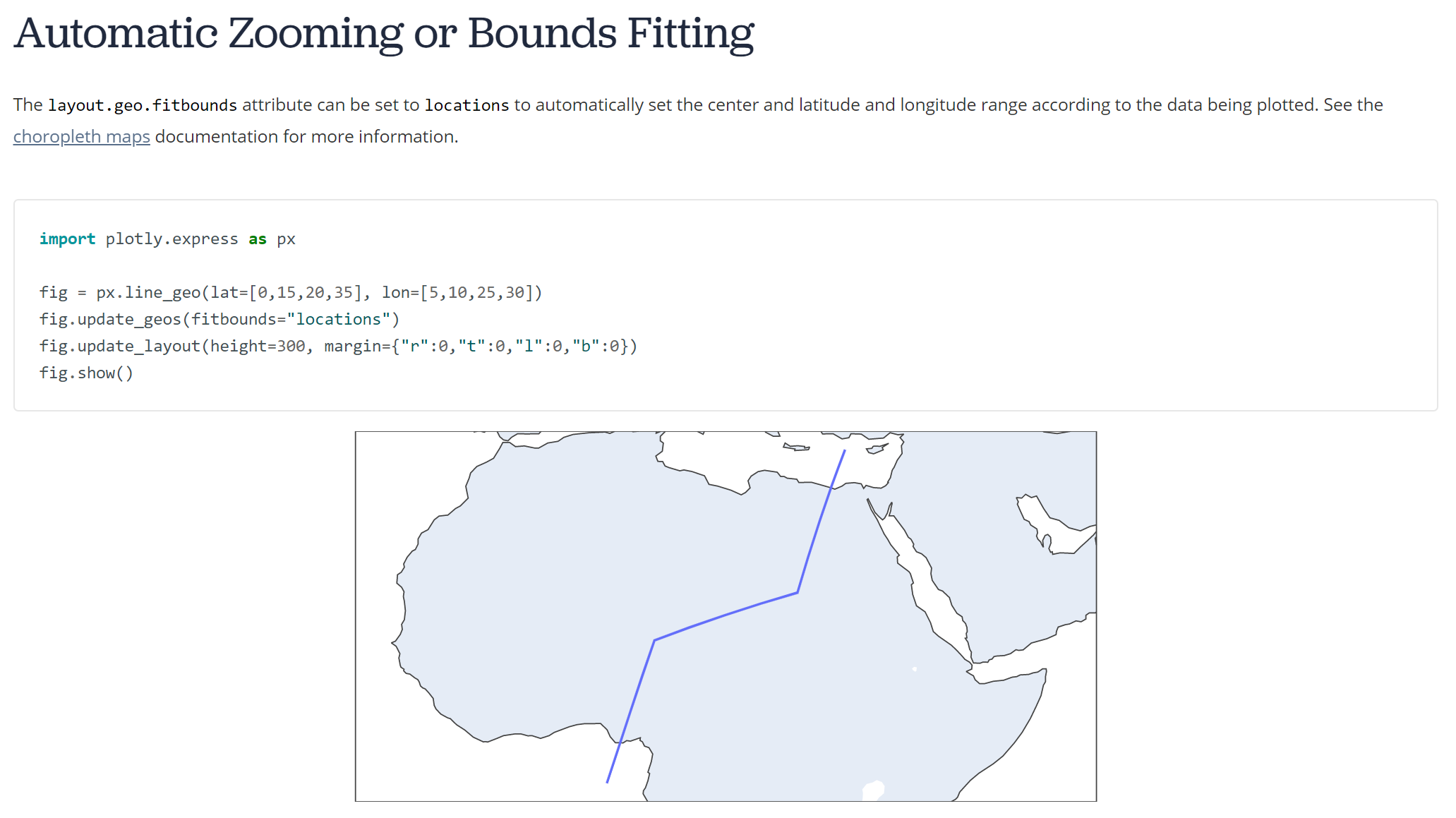Screen dimensions: 1456x818
Task: Click the blue line's southernmost endpoint on the map
Action: 608,782
